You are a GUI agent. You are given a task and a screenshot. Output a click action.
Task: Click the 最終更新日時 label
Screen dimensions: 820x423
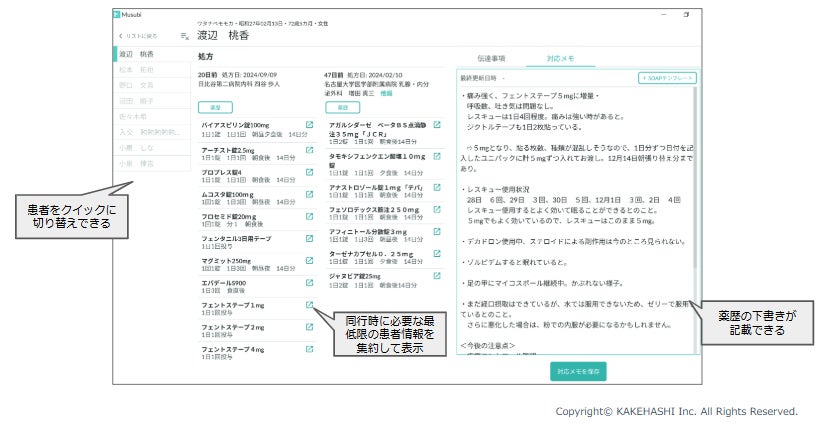point(478,78)
